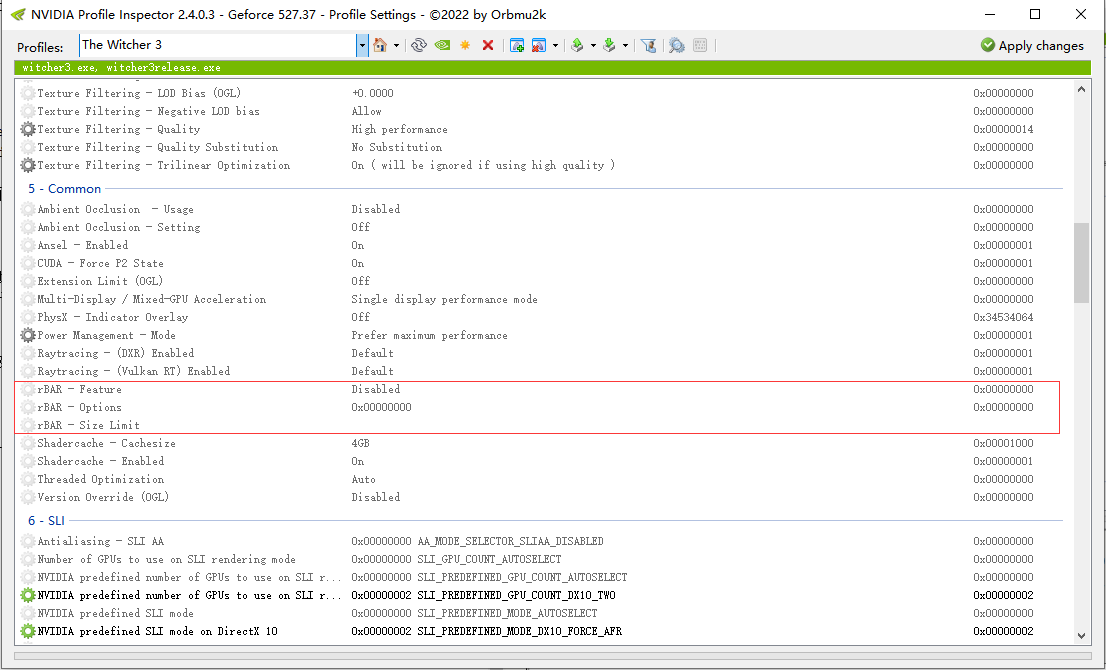
Task: Click the magnifier-gear scan icon in toolbar
Action: [x=677, y=45]
